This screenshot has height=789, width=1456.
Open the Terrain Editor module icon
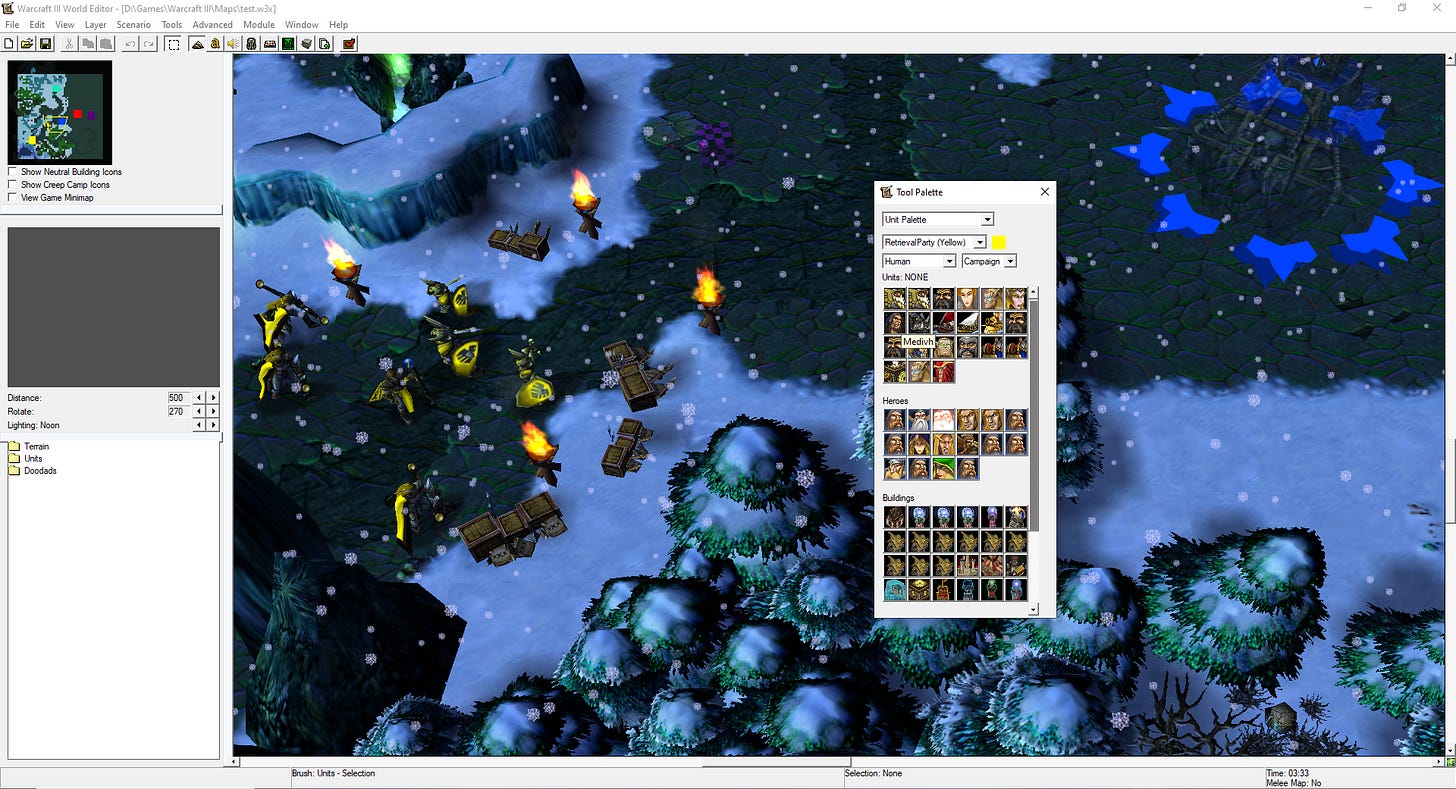point(198,44)
